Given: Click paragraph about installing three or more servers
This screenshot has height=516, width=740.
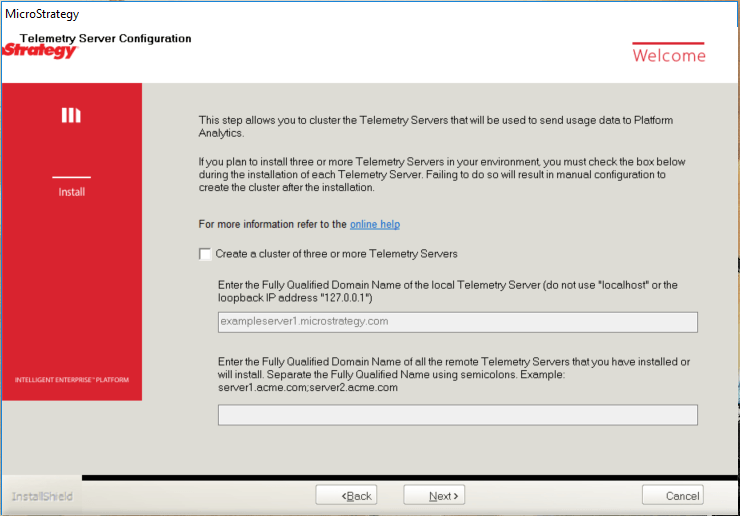Looking at the screenshot, I should pyautogui.click(x=441, y=174).
